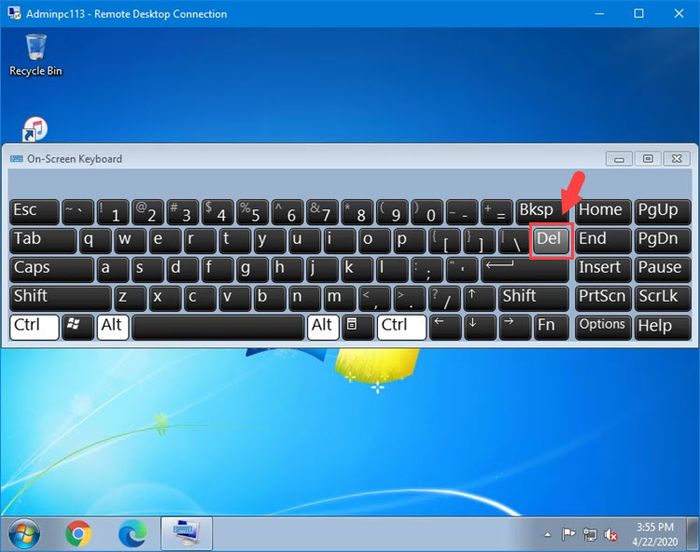Toggle the right Alt key
Viewport: 700px width, 552px height.
coord(323,327)
